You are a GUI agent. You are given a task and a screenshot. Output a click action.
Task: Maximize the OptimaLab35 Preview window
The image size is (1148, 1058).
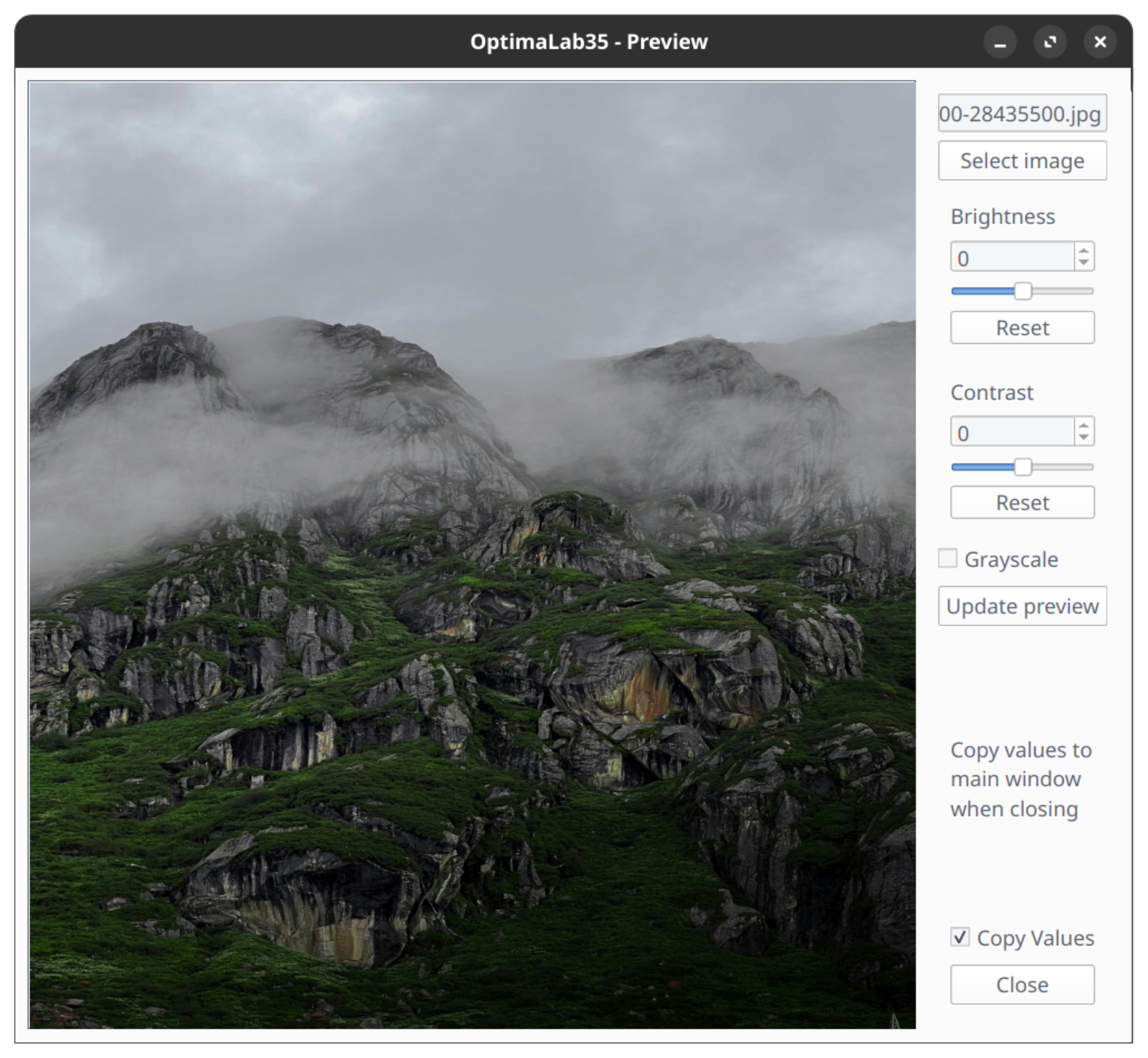coord(1050,42)
